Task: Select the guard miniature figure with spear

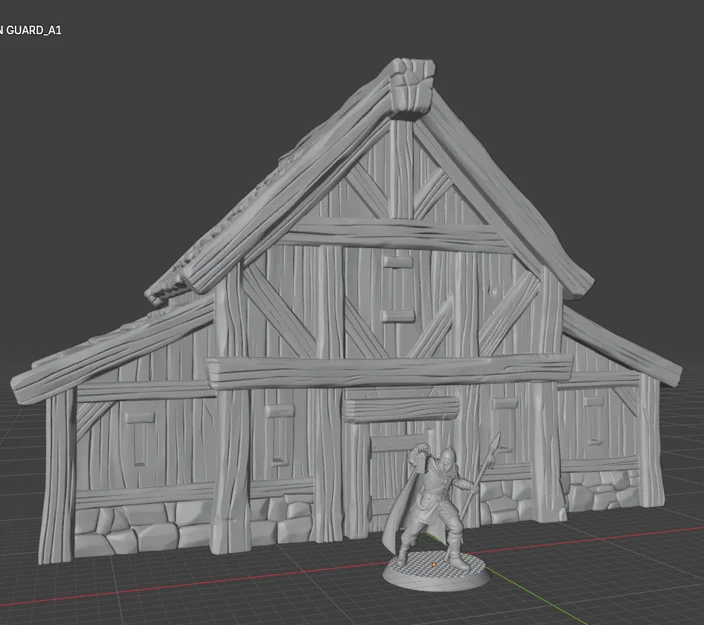Action: coord(436,513)
